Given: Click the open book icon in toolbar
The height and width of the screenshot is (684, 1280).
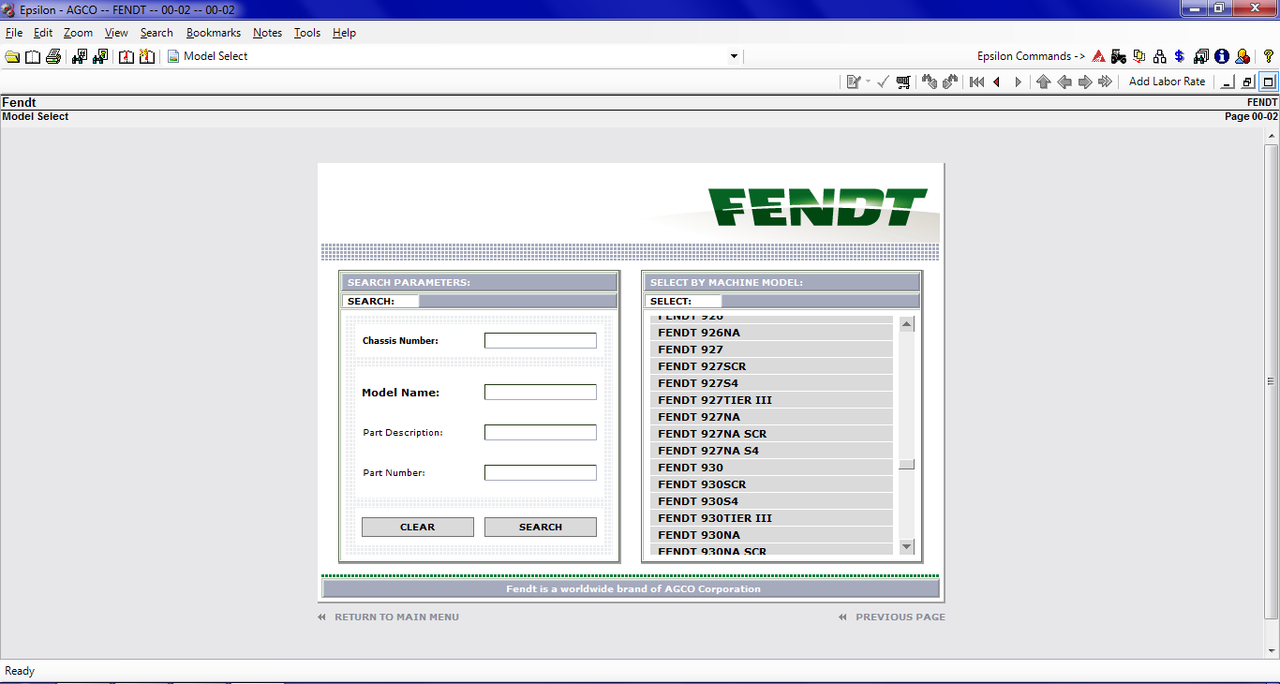Looking at the screenshot, I should pyautogui.click(x=33, y=56).
